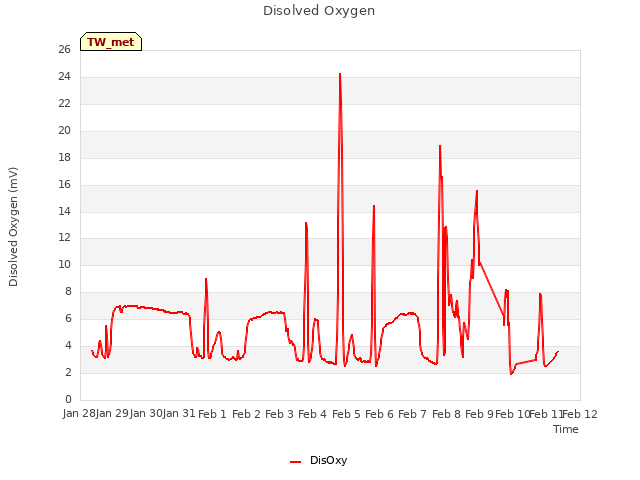
Task: Click the 4 y-axis tick label
Action: [68, 345]
